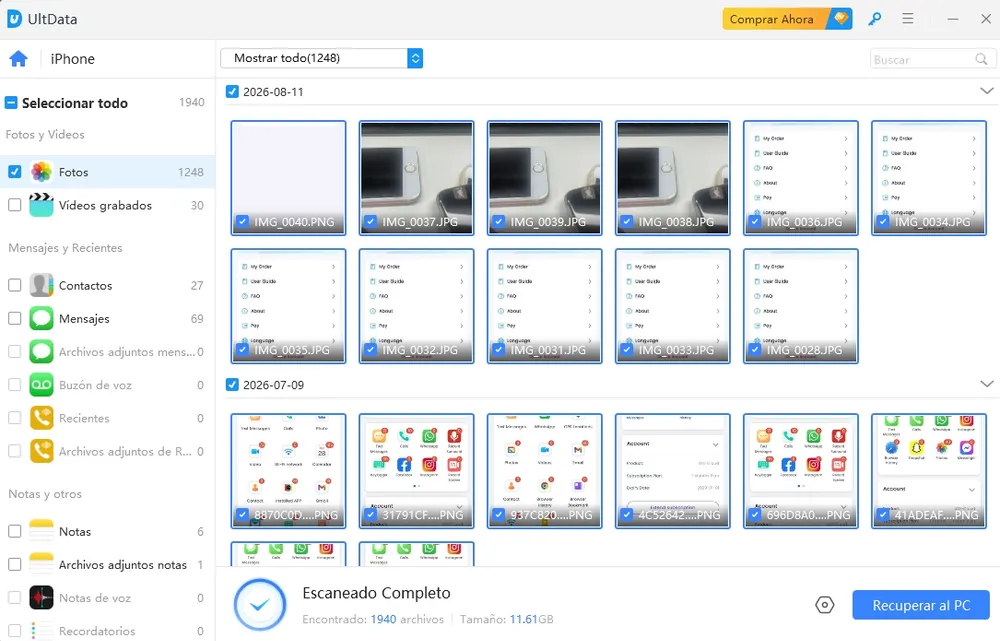Click the iPhone device label
The height and width of the screenshot is (641, 1000).
click(x=73, y=59)
